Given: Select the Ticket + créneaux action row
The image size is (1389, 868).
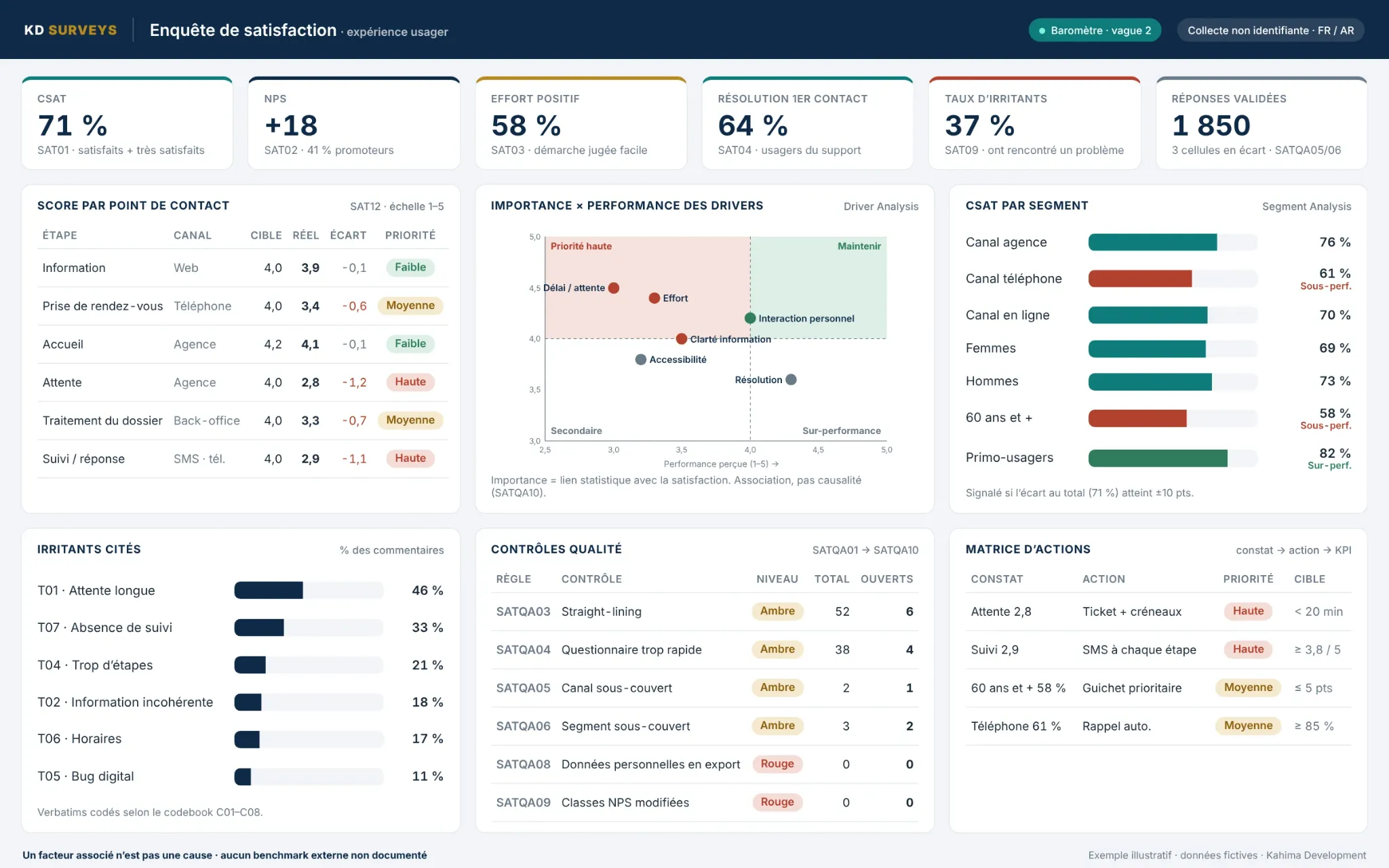Looking at the screenshot, I should pyautogui.click(x=1158, y=612).
